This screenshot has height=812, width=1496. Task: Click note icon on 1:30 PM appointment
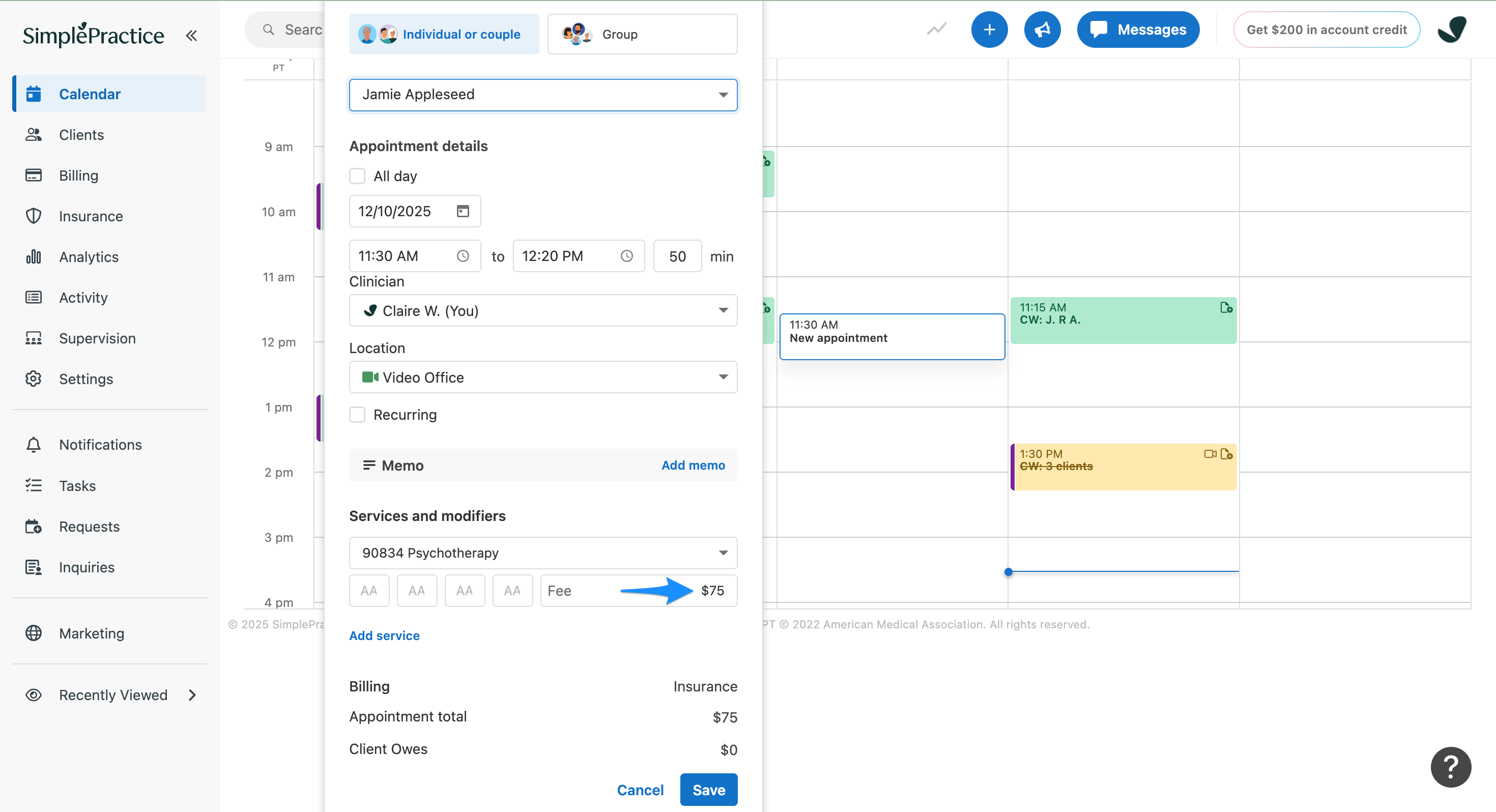[x=1226, y=454]
